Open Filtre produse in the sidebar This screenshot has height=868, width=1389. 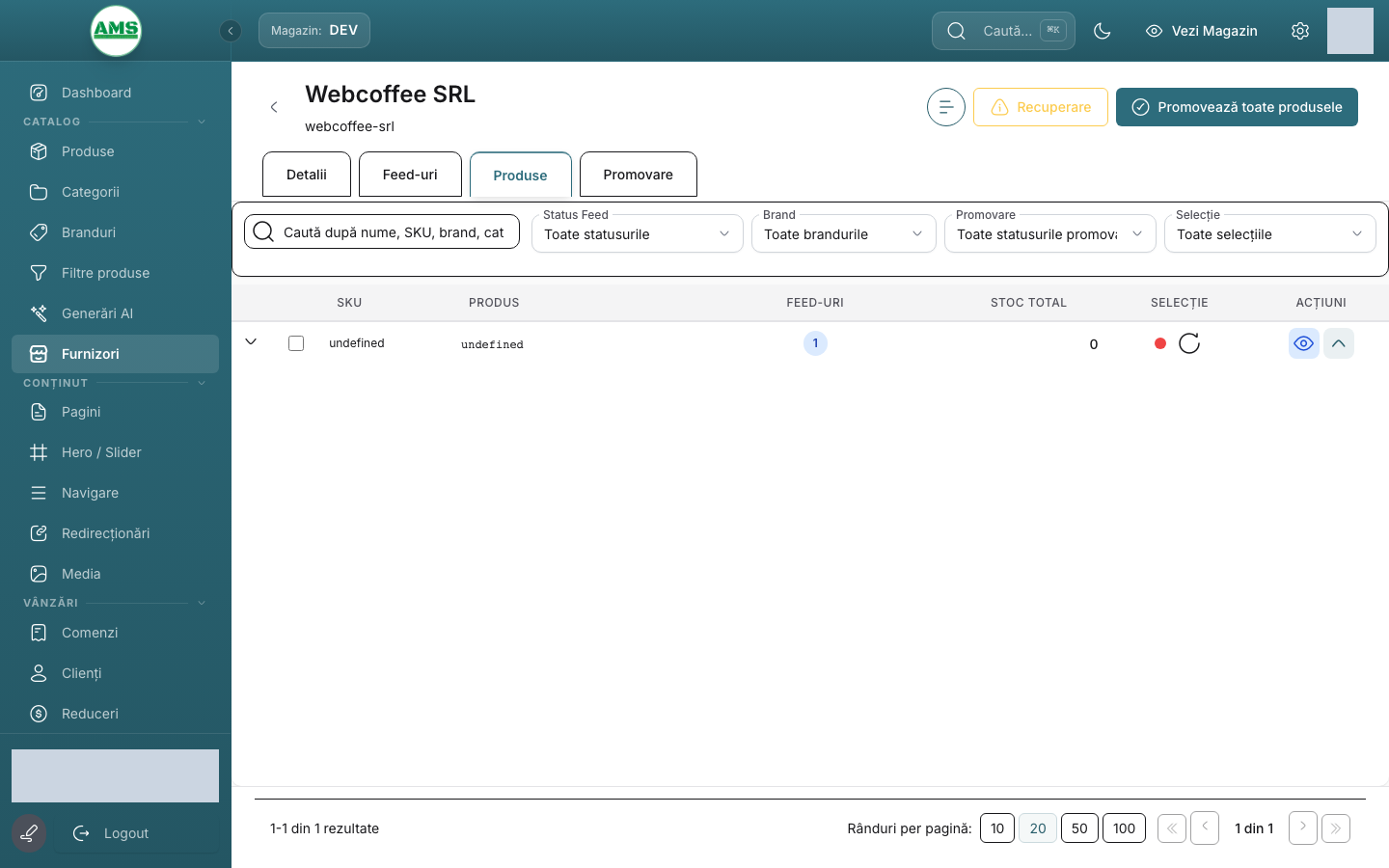pos(115,273)
